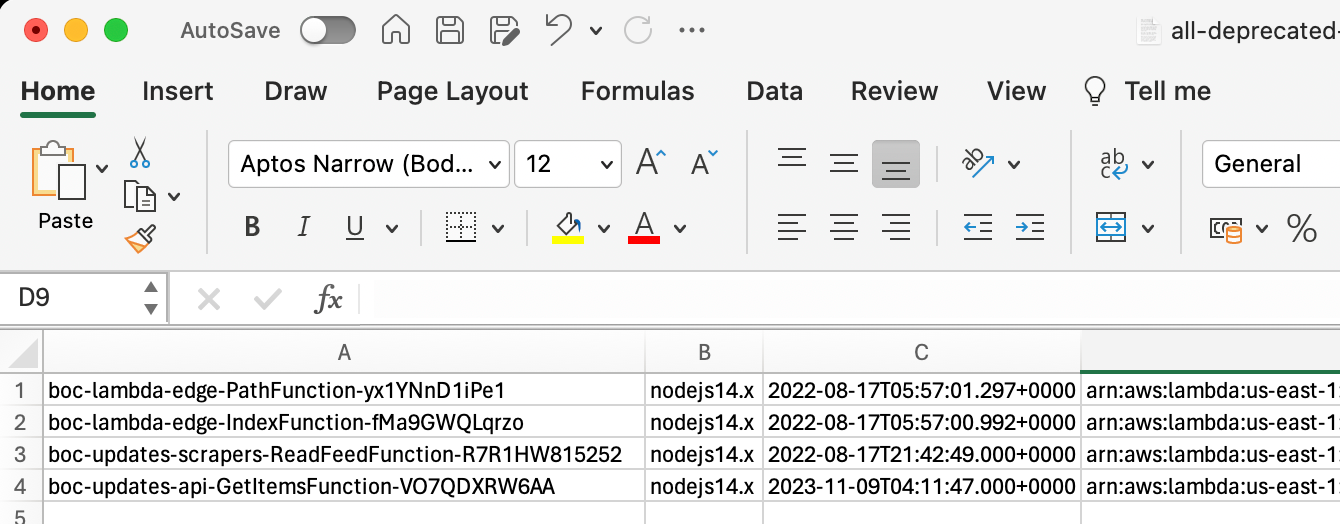Click the Home icon in title bar
The image size is (1340, 524).
point(397,30)
